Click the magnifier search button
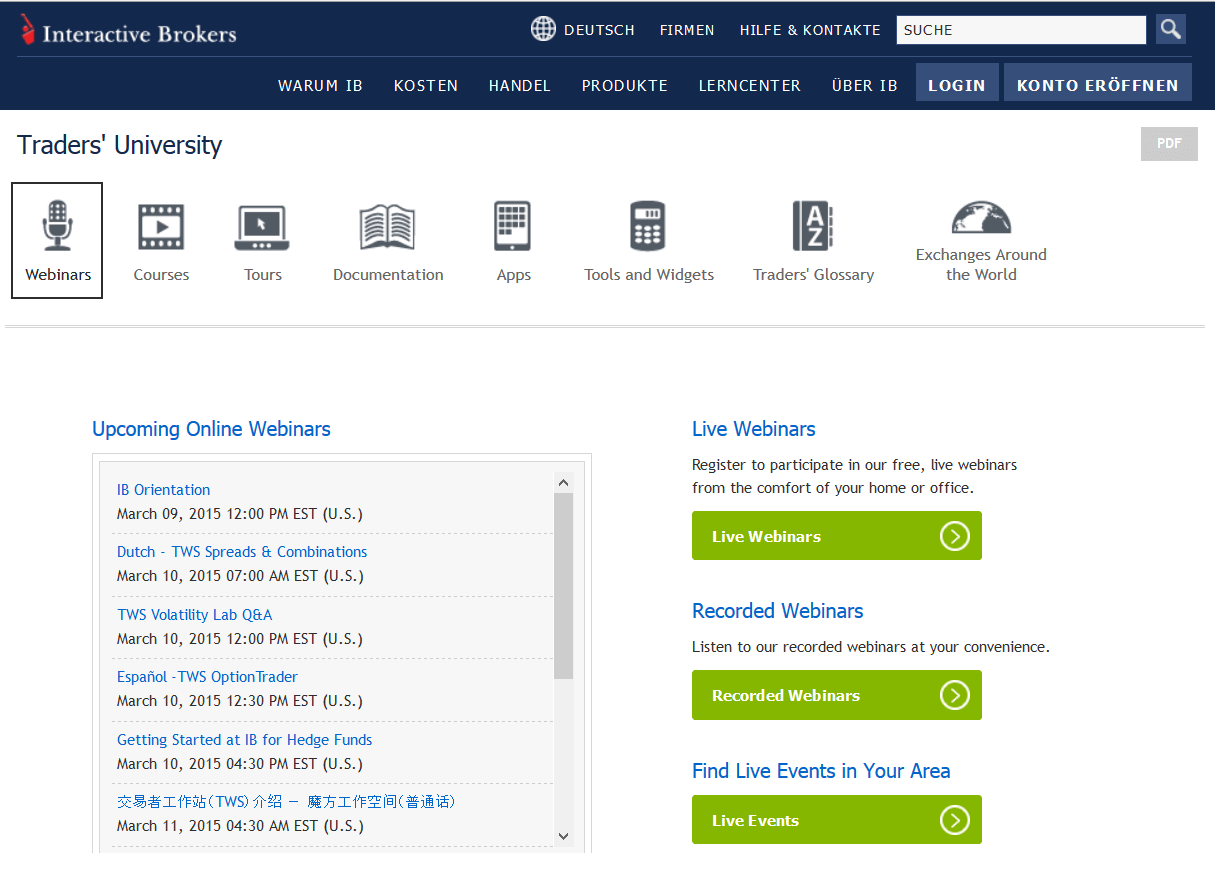 1171,29
